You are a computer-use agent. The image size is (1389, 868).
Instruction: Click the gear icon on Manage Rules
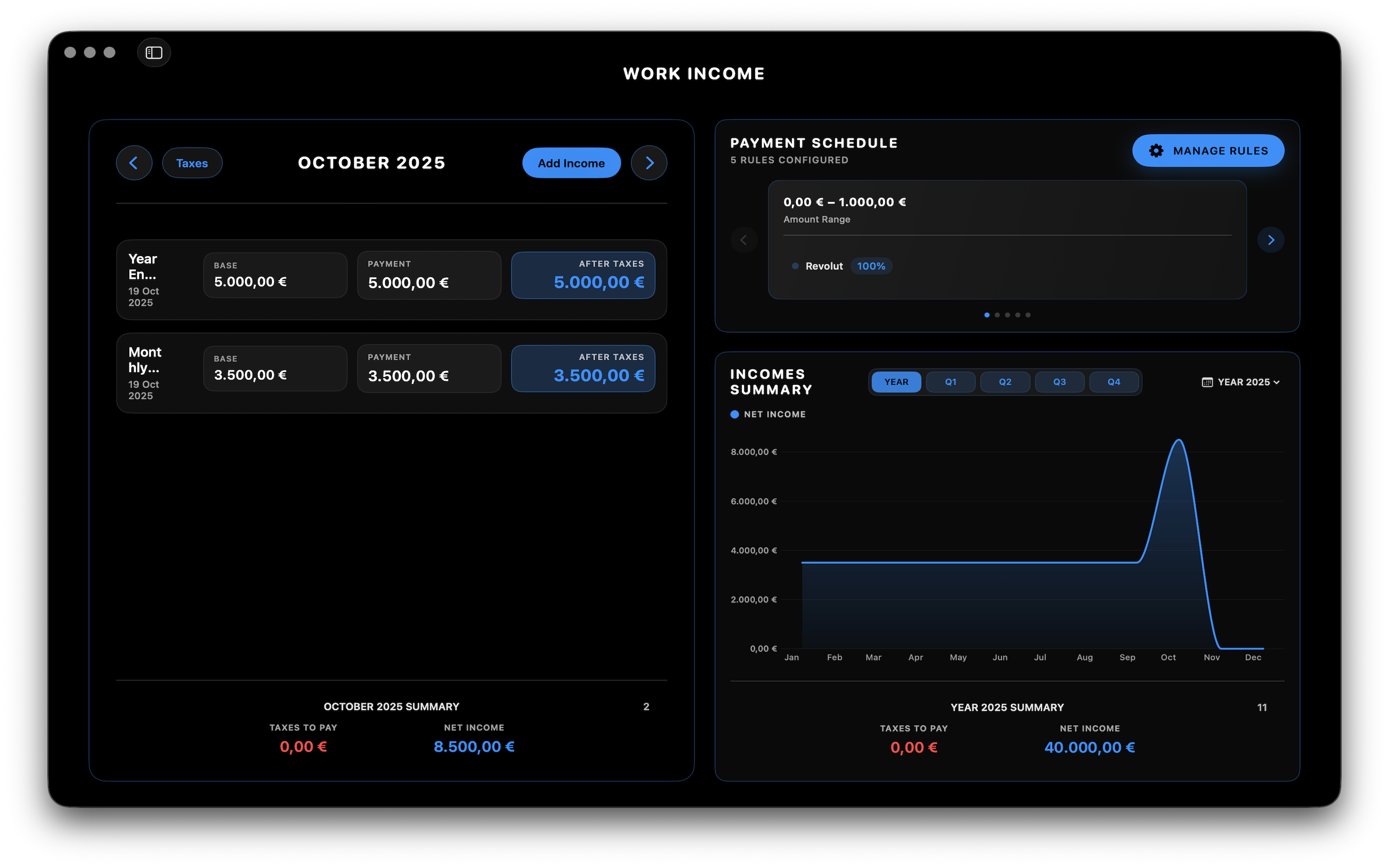coord(1157,150)
